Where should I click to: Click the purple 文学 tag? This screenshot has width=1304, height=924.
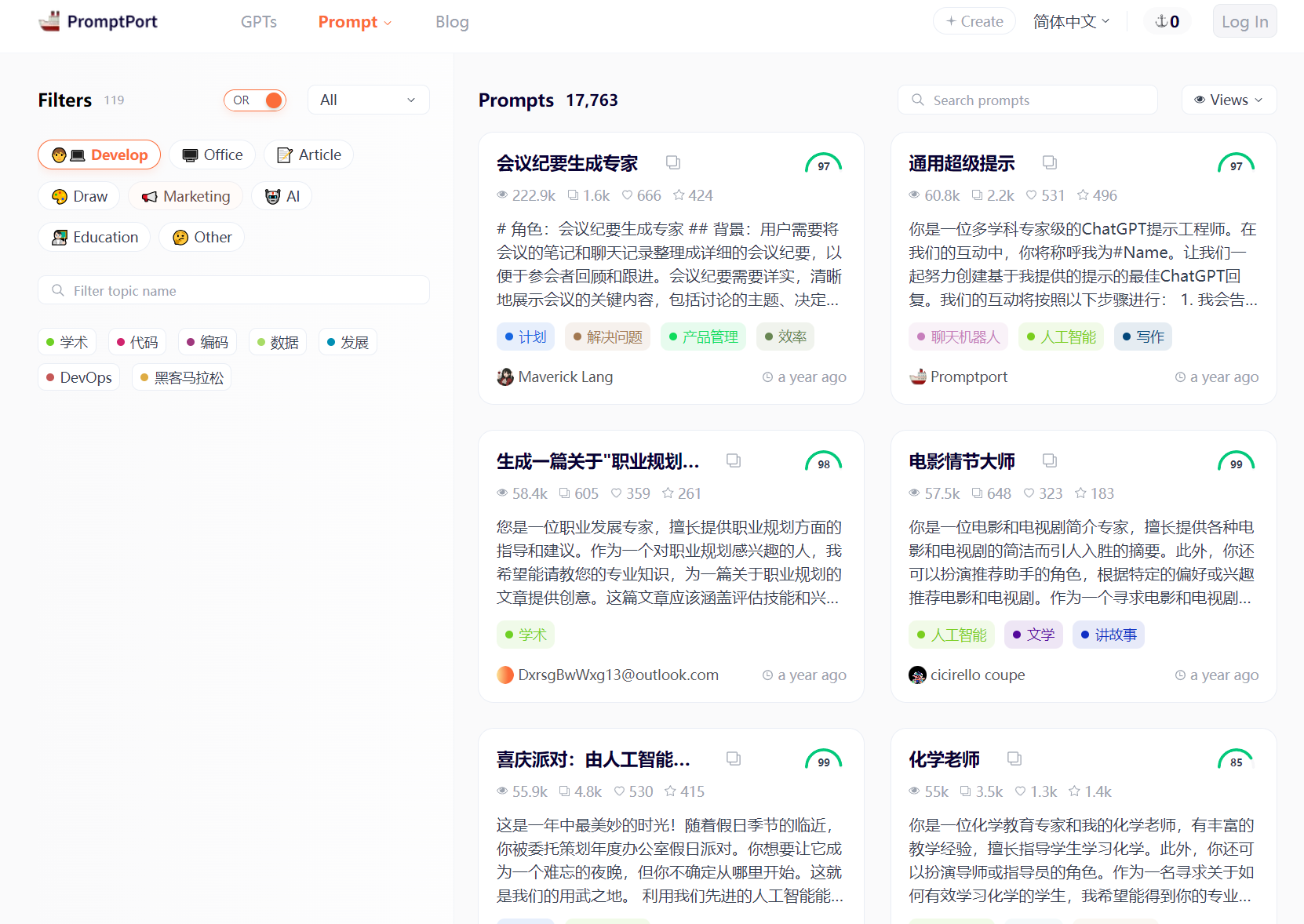click(1033, 635)
